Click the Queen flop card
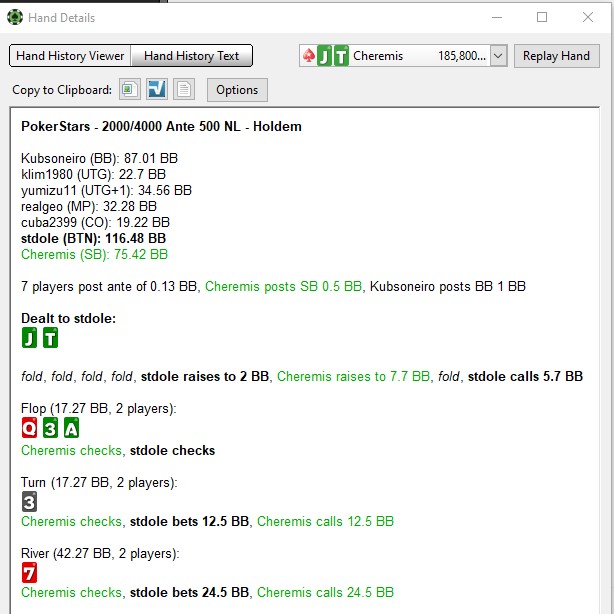Image resolution: width=614 pixels, height=614 pixels. (29, 428)
